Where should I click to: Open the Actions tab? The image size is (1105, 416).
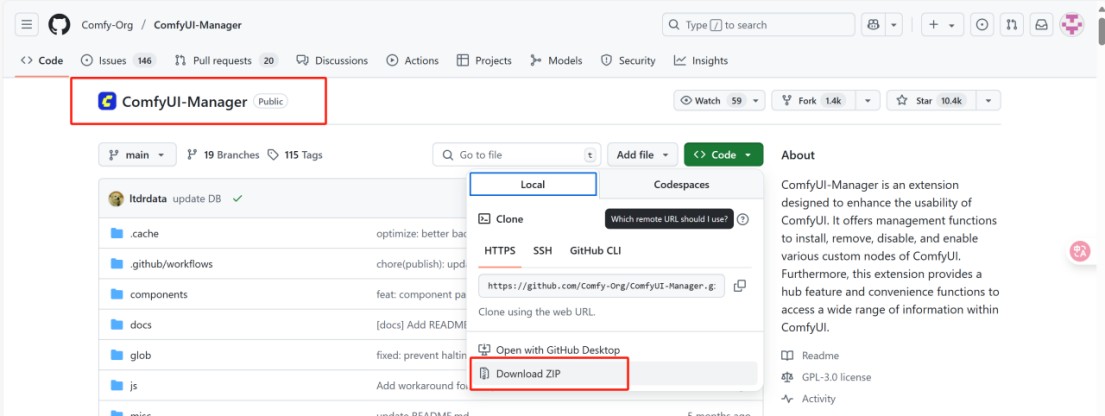tap(413, 61)
